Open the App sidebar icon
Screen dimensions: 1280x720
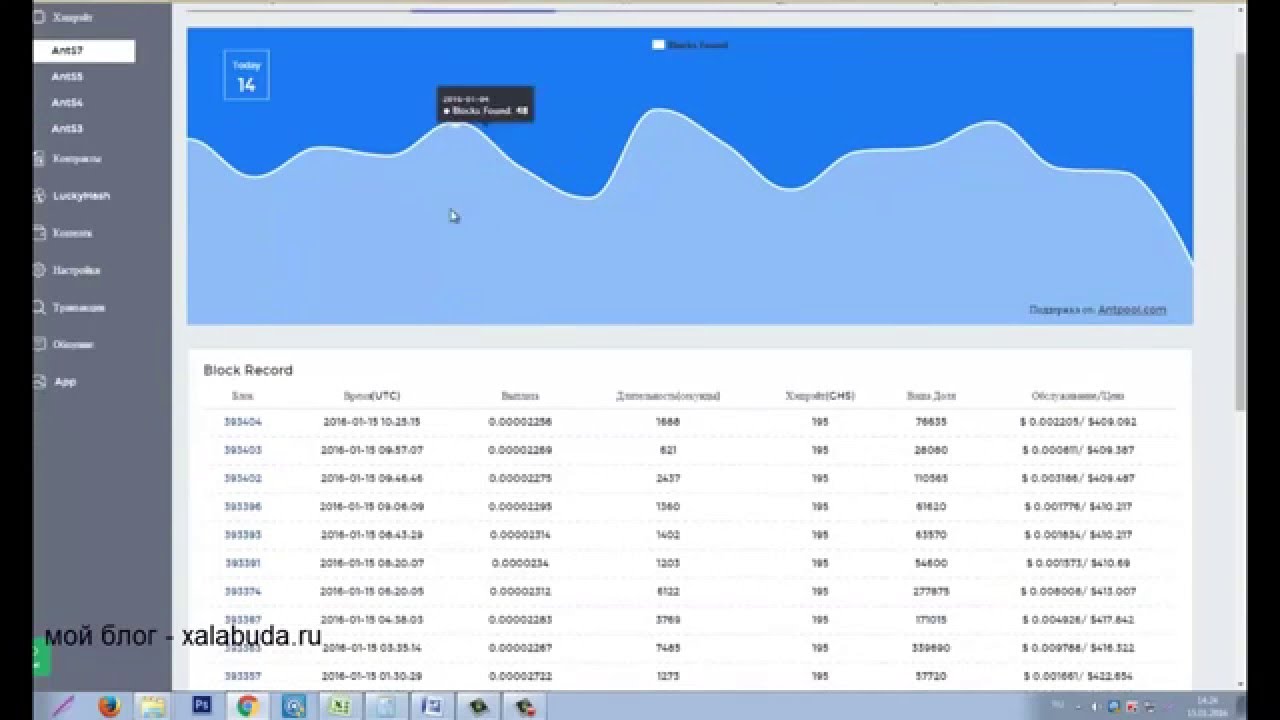pyautogui.click(x=40, y=381)
